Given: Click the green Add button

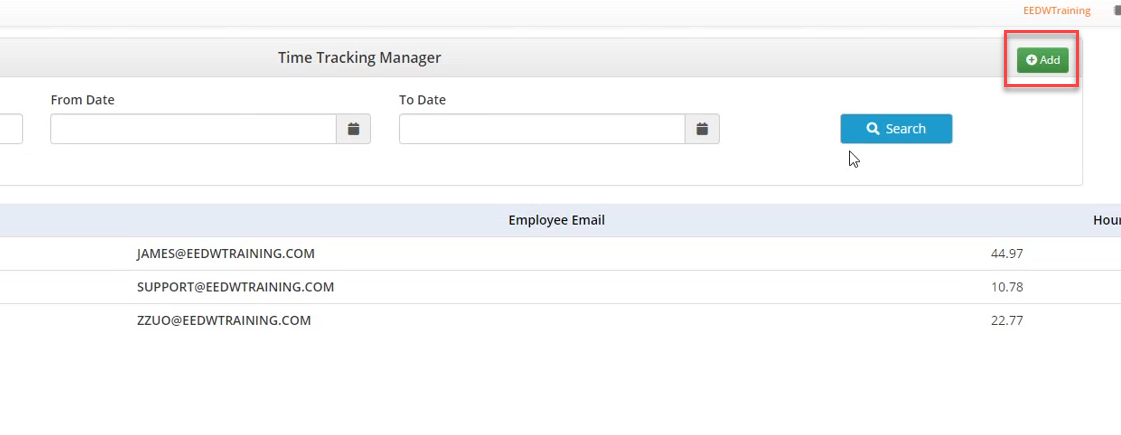Looking at the screenshot, I should 1043,60.
